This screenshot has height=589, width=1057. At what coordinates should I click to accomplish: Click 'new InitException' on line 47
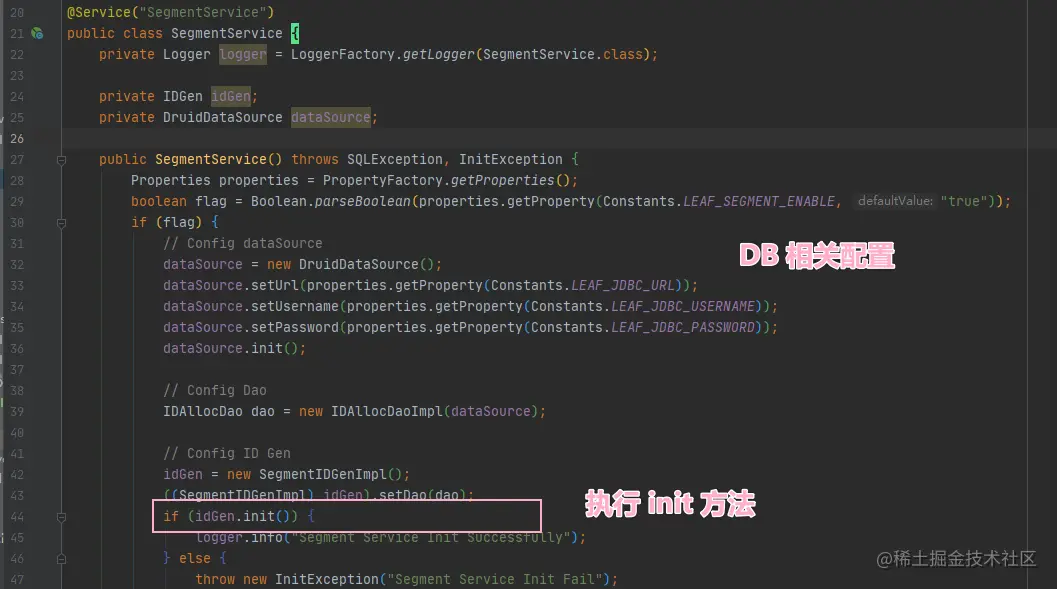pyautogui.click(x=311, y=579)
